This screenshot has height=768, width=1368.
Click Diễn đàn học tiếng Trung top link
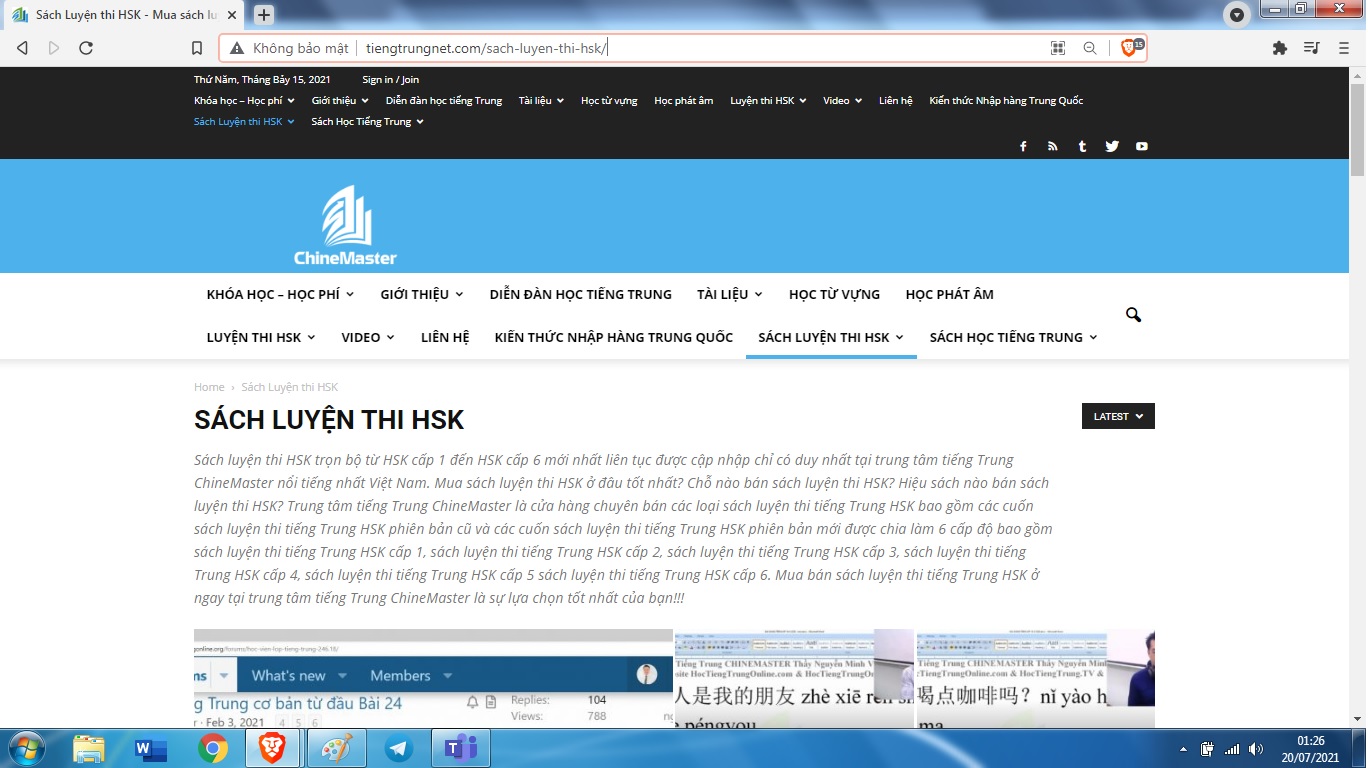(444, 100)
